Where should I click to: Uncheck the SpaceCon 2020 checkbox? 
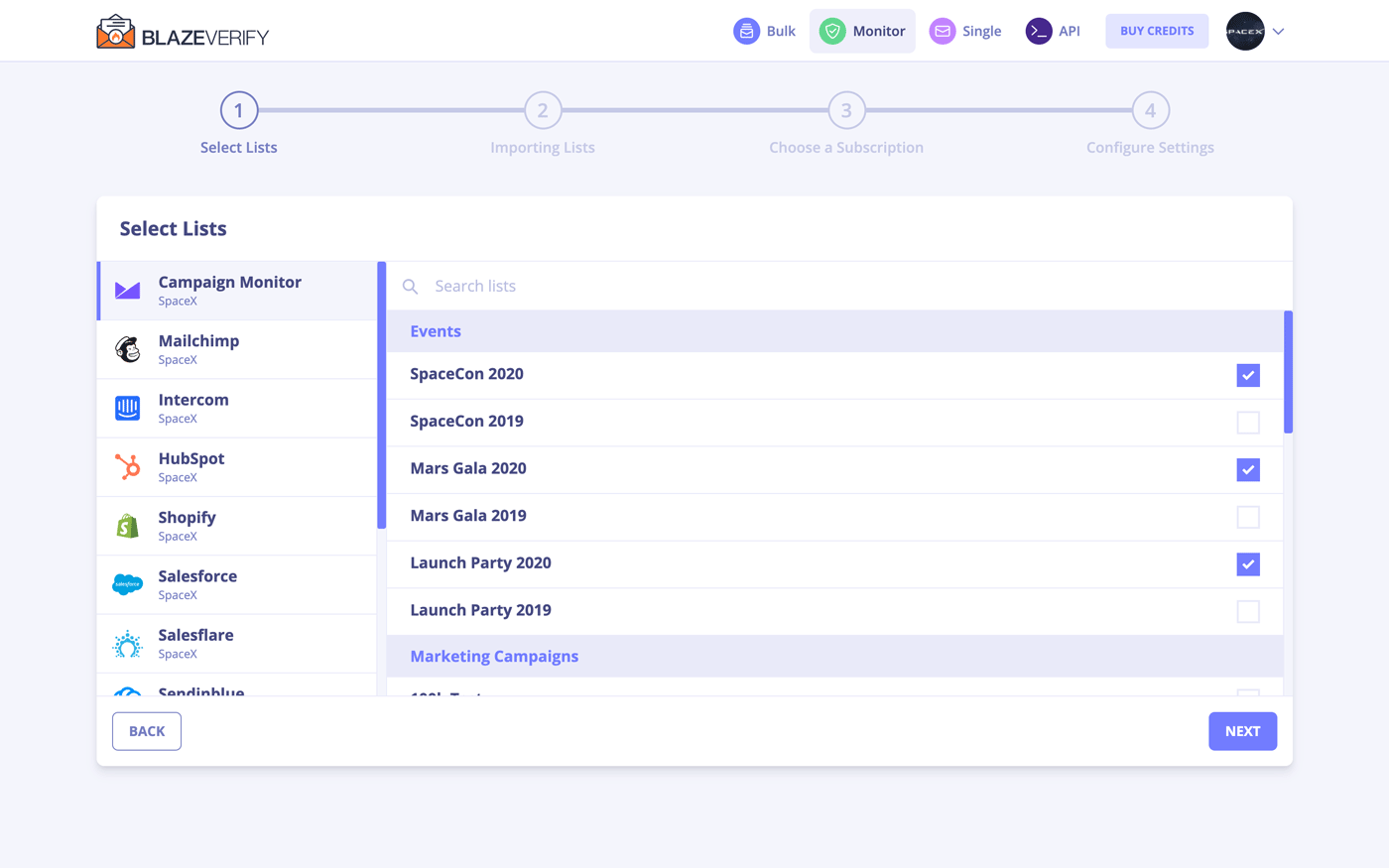1248,375
